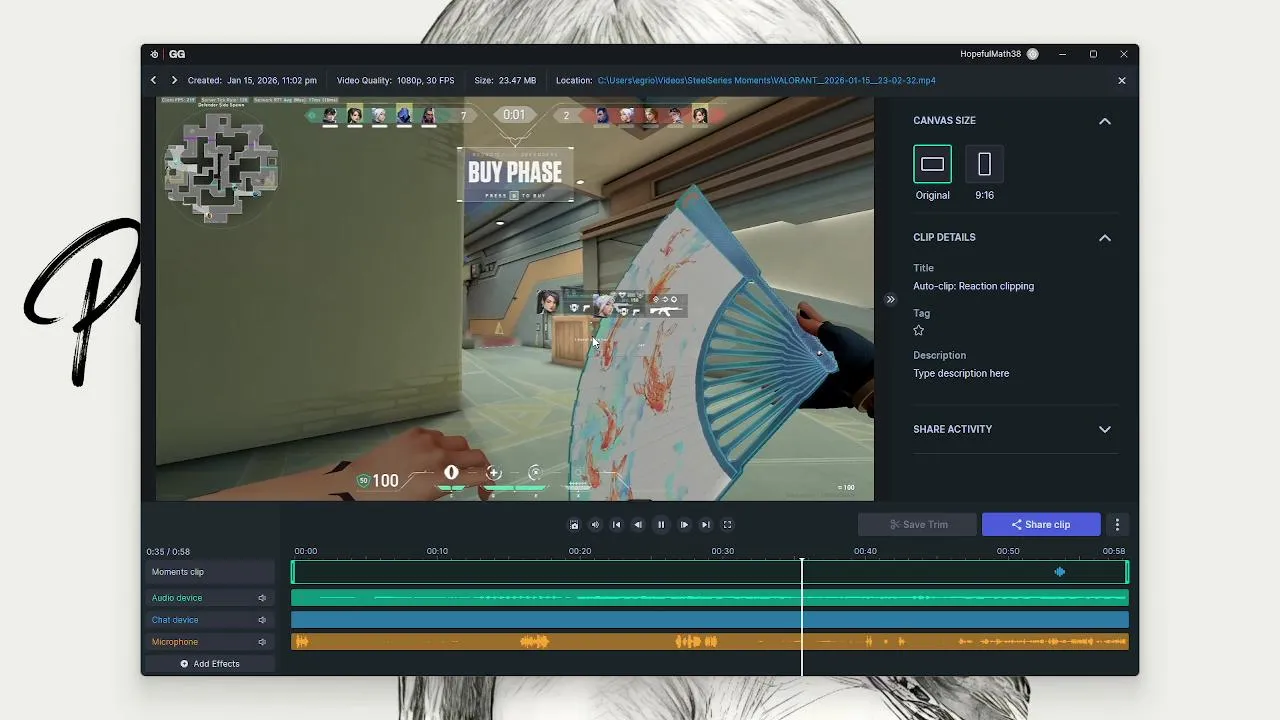
Task: Click the video preview area
Action: coord(515,298)
